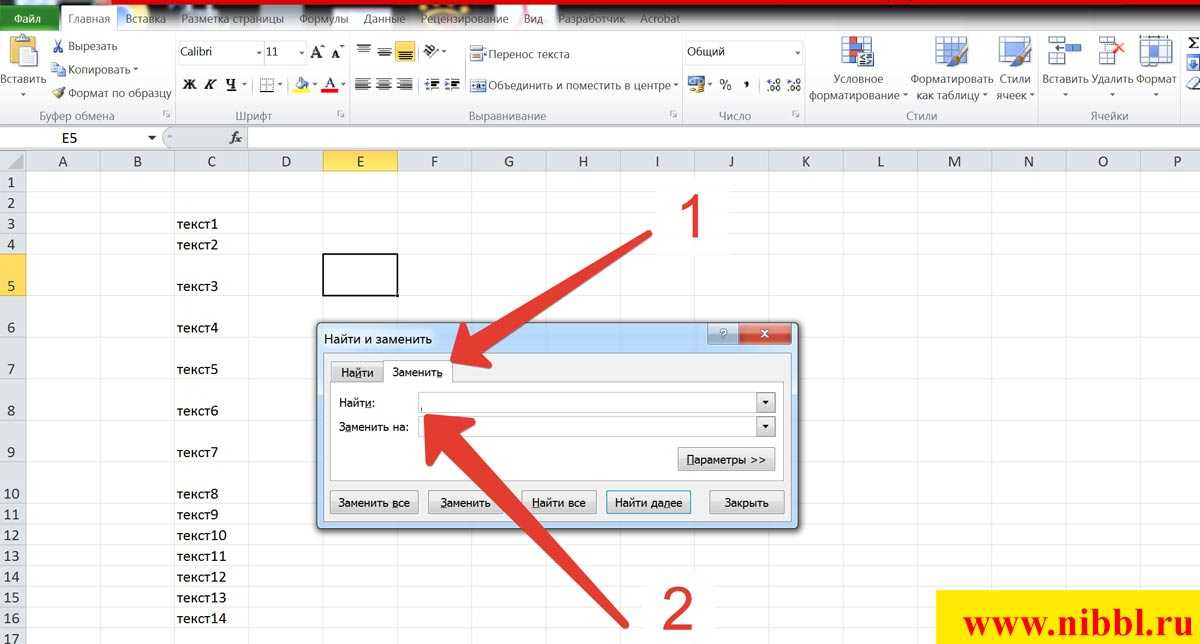The image size is (1200, 644).
Task: Switch to the Данные ribbon tab
Action: click(385, 18)
